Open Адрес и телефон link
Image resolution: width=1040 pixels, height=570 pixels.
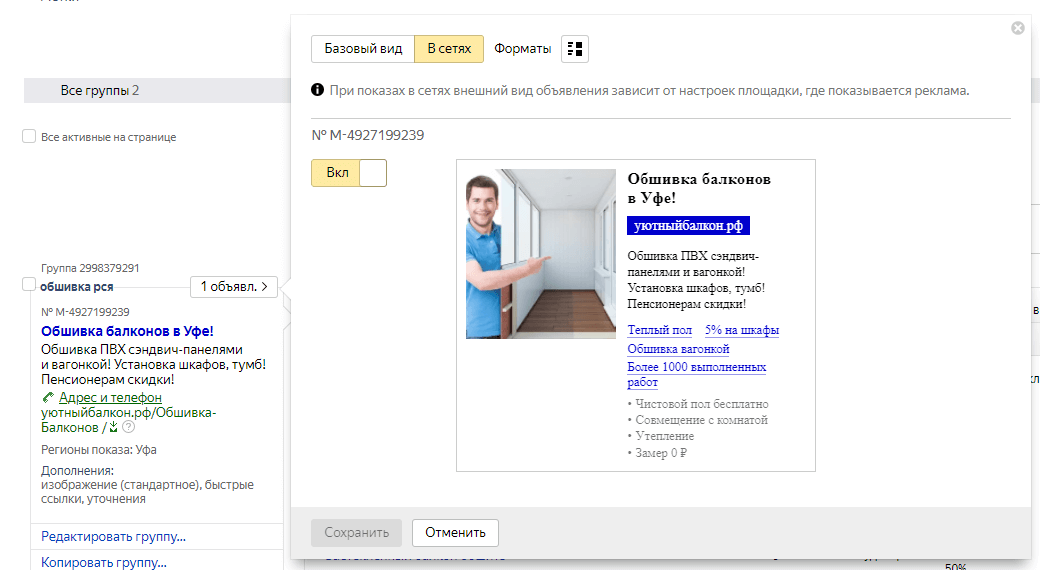[110, 397]
